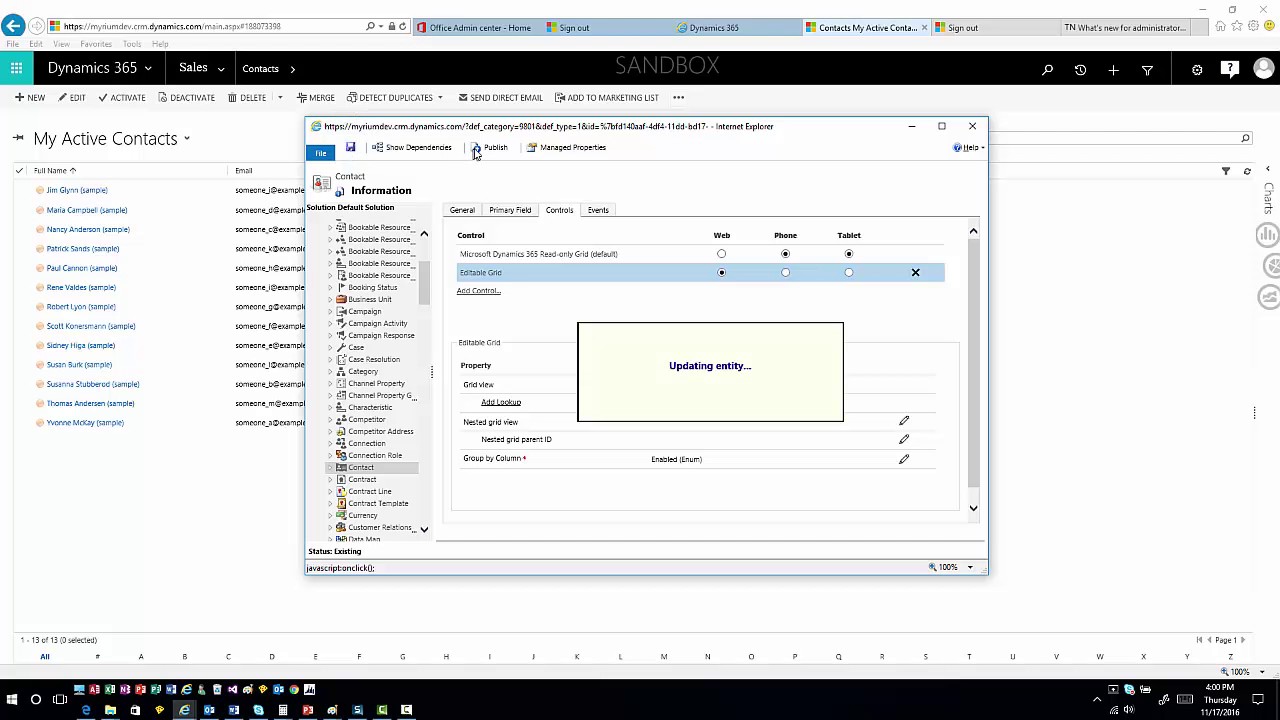Select Currency entity in solution tree
The width and height of the screenshot is (1280, 720).
[363, 516]
